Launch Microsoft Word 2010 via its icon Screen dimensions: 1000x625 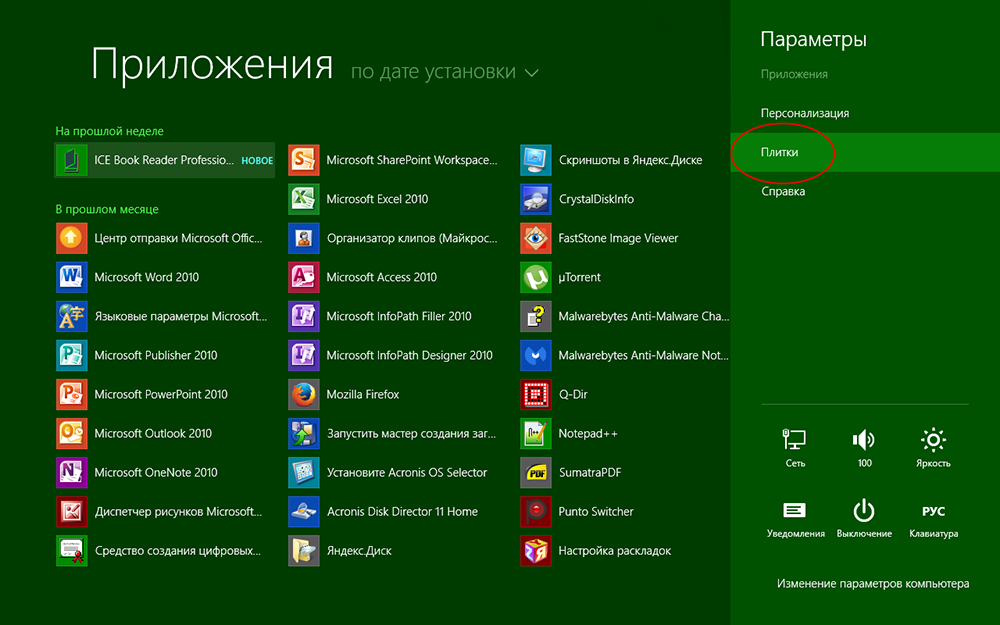point(71,277)
